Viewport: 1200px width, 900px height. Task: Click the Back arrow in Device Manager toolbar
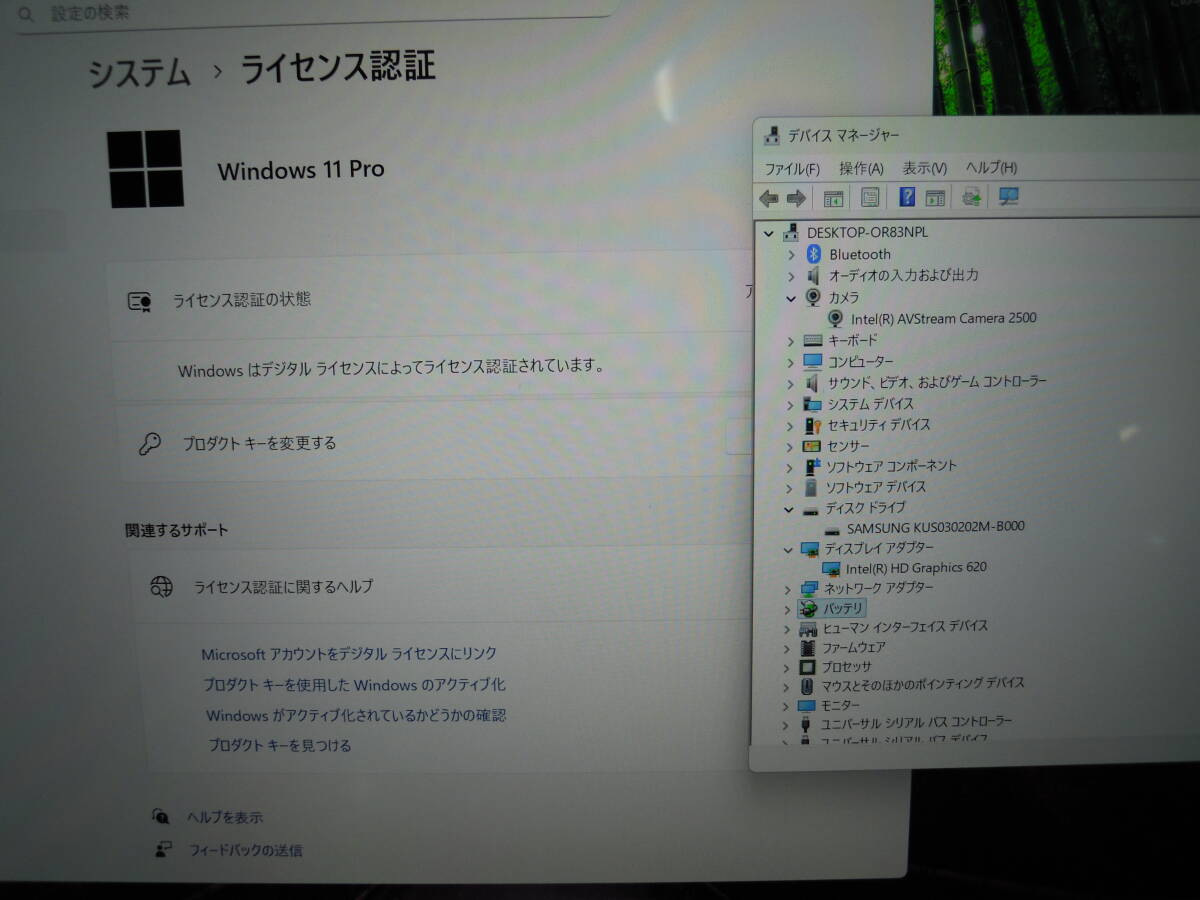(x=769, y=198)
